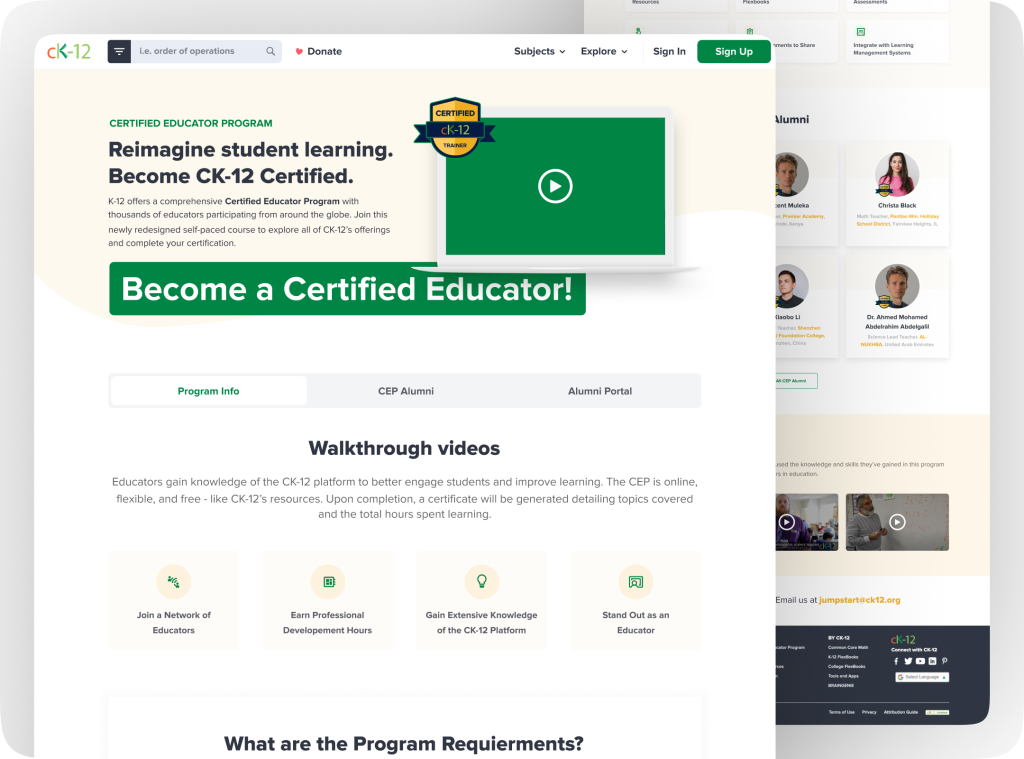
Task: Click the CK-12 logo in back page footer
Action: click(903, 639)
